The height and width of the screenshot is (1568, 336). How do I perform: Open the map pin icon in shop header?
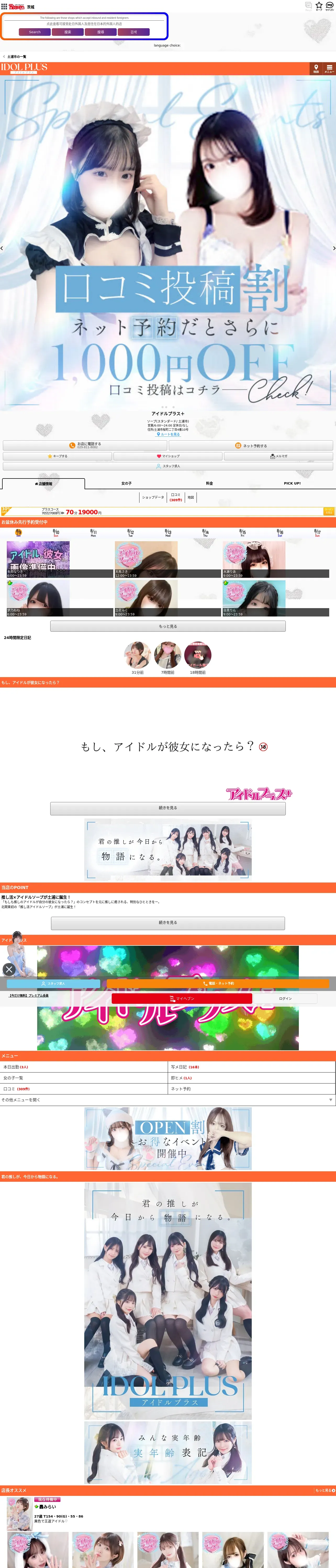pyautogui.click(x=316, y=68)
